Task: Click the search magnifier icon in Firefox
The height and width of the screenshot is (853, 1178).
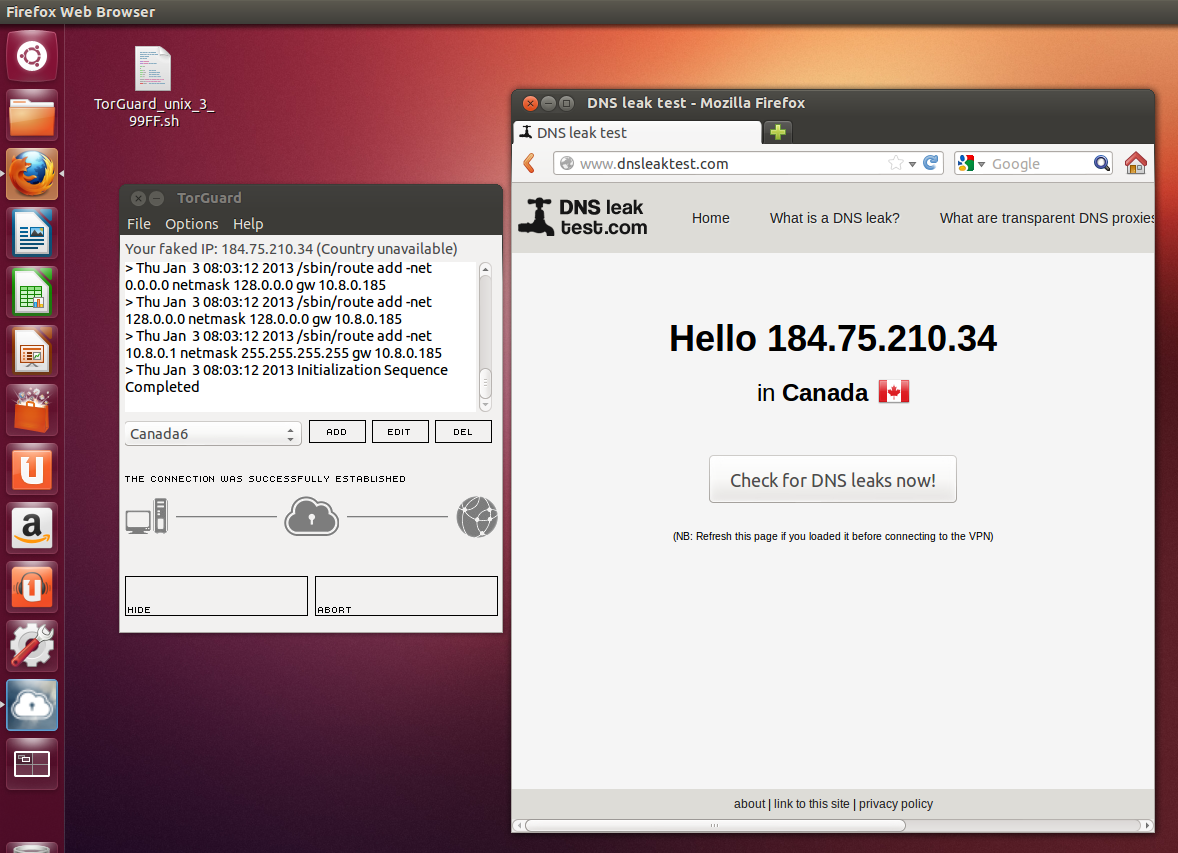Action: pyautogui.click(x=1101, y=163)
